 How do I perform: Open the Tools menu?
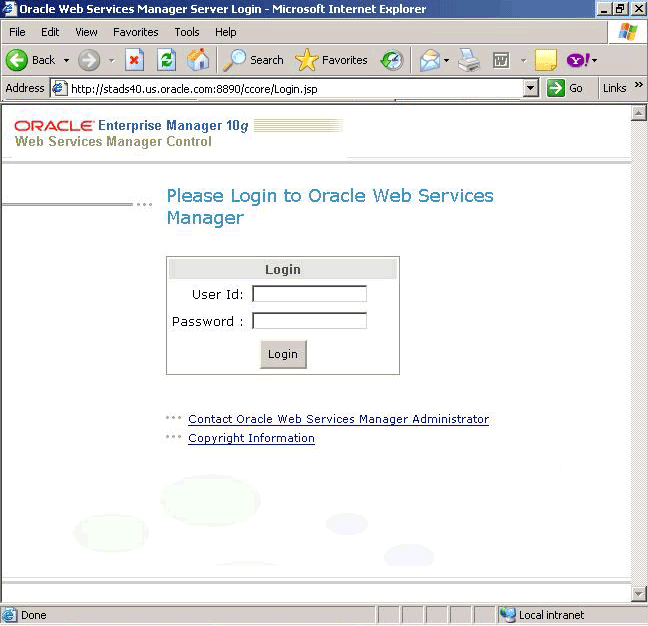click(187, 32)
